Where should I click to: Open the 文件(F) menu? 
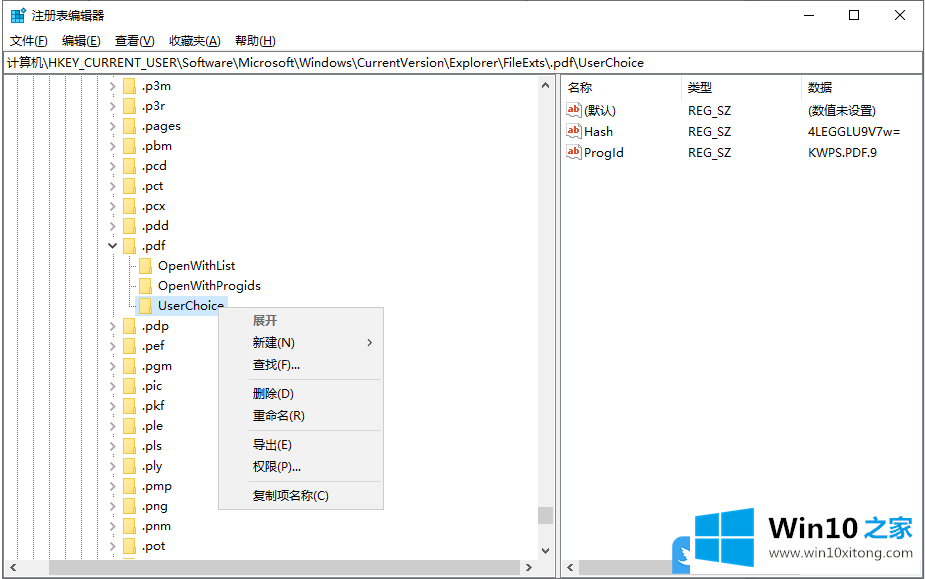28,41
